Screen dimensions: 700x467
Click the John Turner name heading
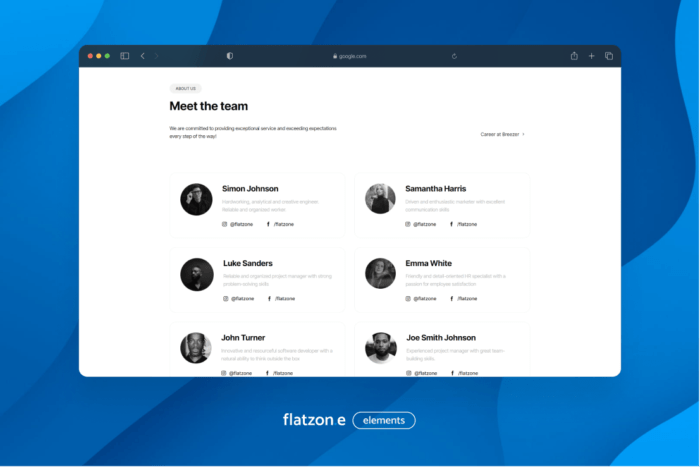243,338
